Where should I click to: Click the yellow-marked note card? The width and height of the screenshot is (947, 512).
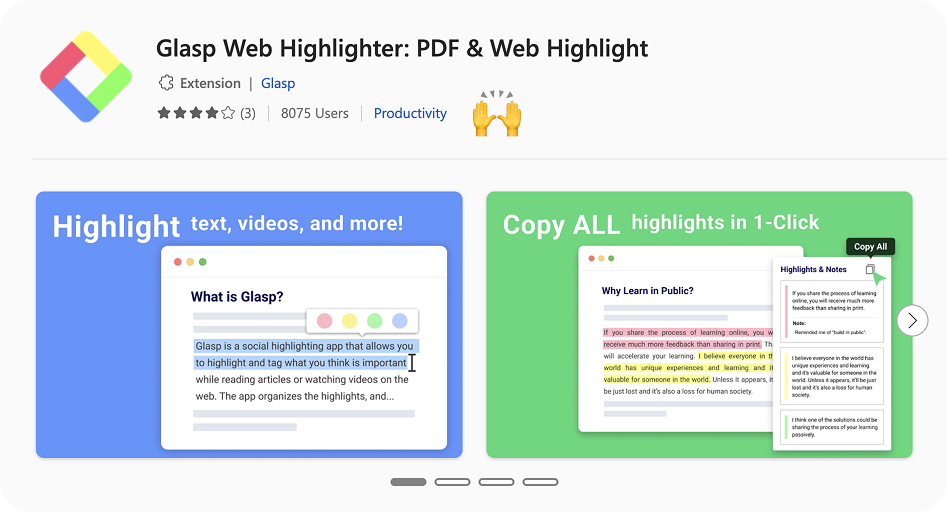point(832,376)
